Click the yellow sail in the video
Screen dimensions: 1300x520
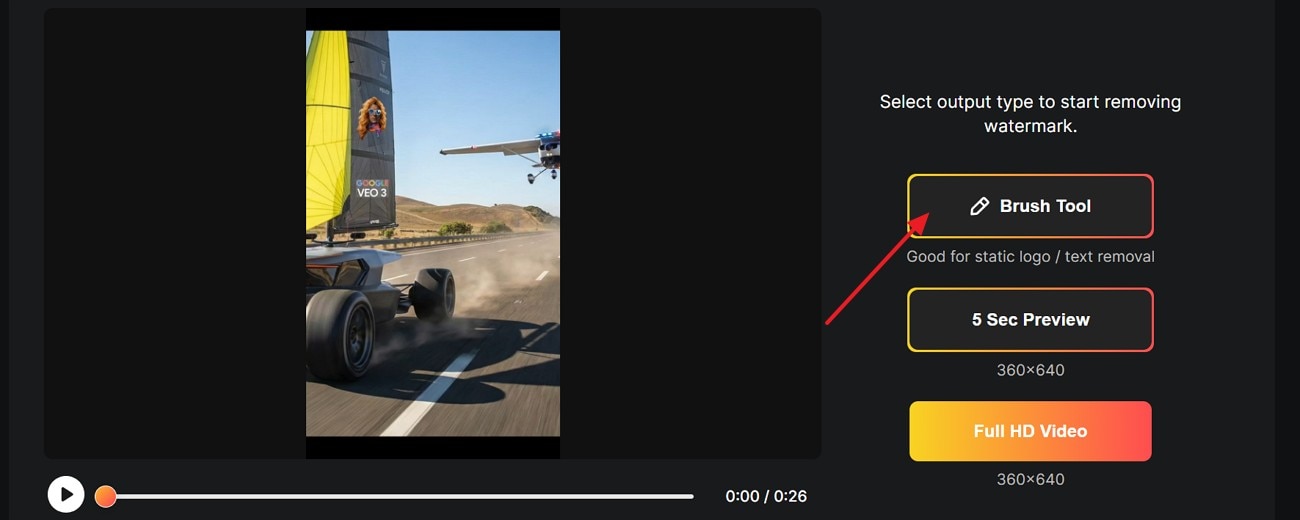tap(324, 130)
